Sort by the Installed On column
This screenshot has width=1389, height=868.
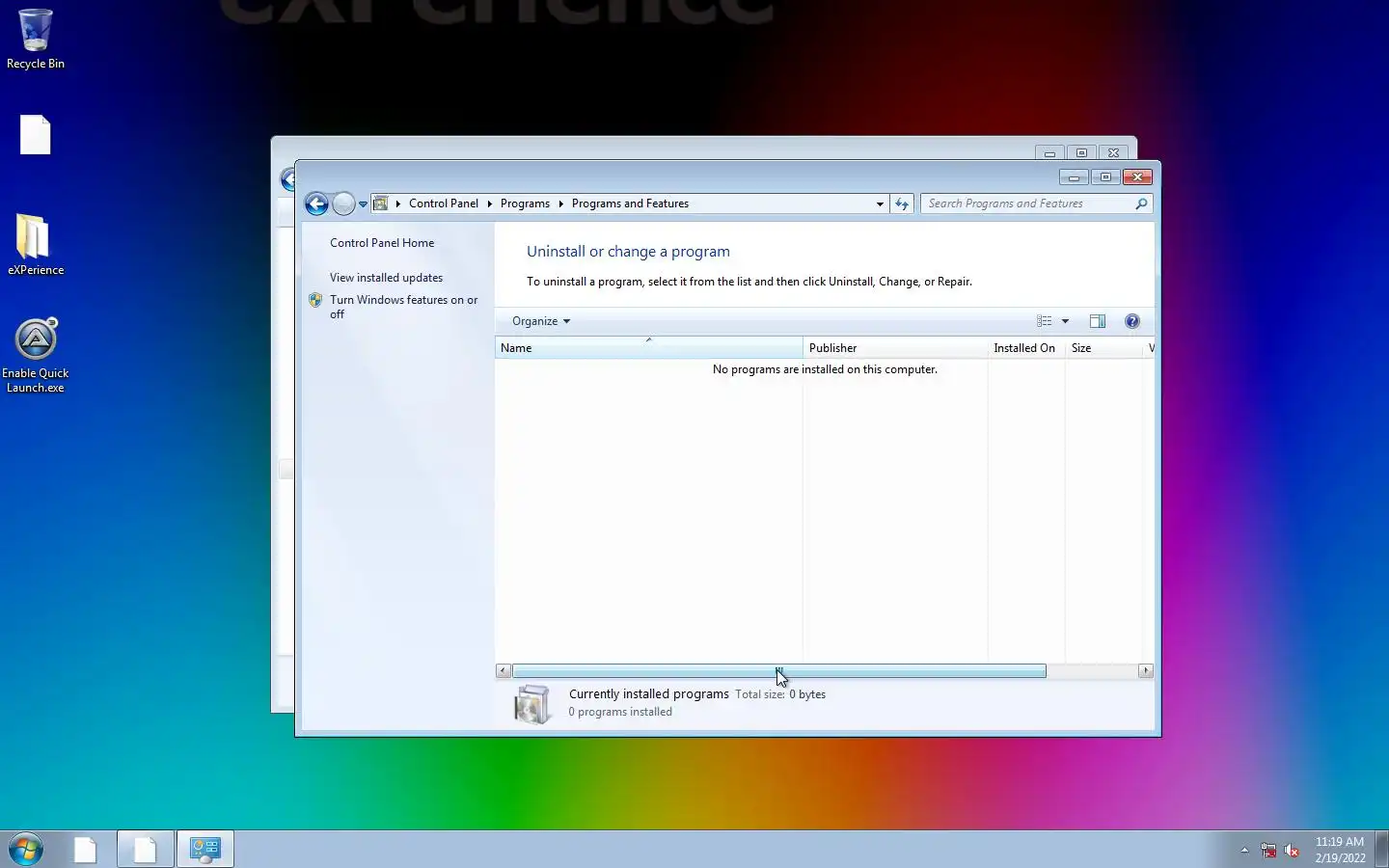(1026, 348)
